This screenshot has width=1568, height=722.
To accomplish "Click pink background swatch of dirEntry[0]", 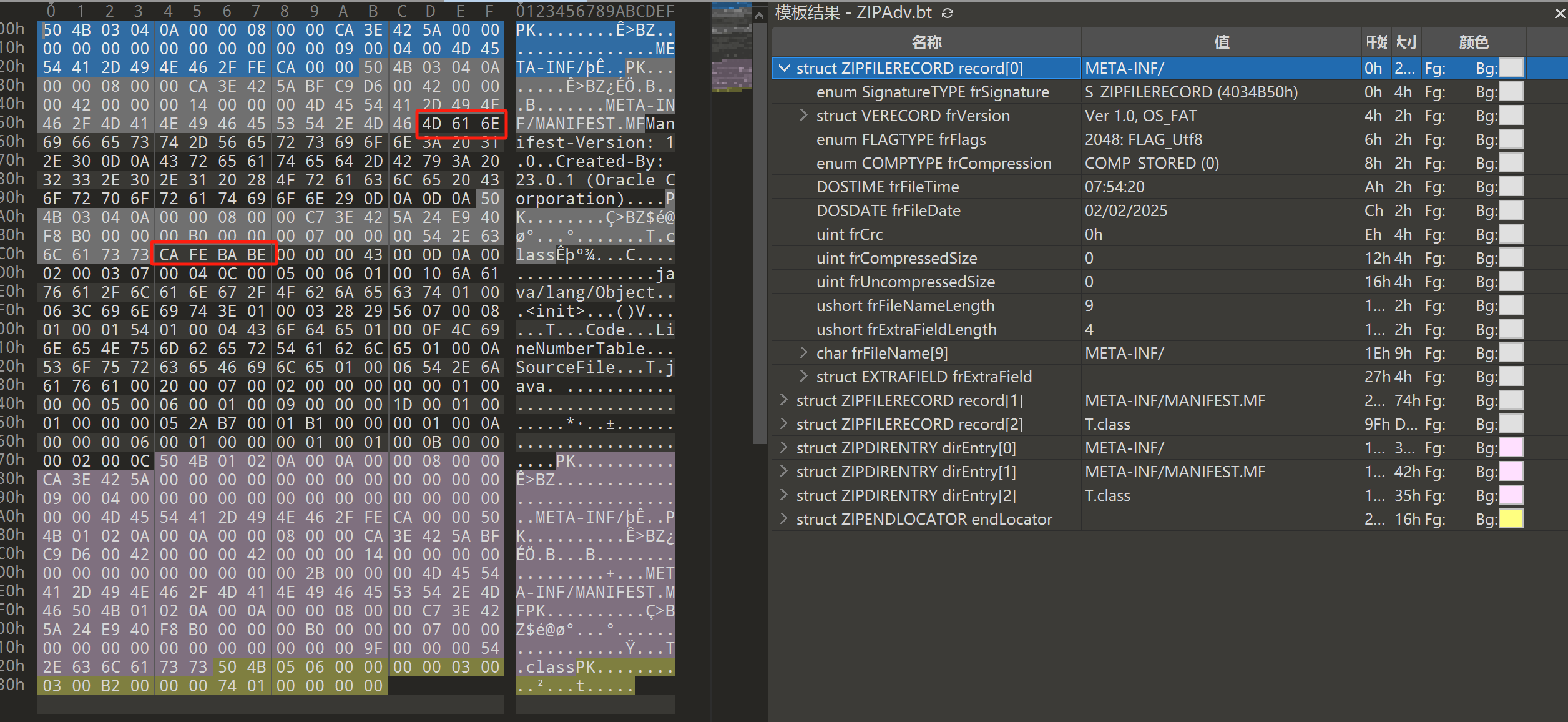I will coord(1511,448).
